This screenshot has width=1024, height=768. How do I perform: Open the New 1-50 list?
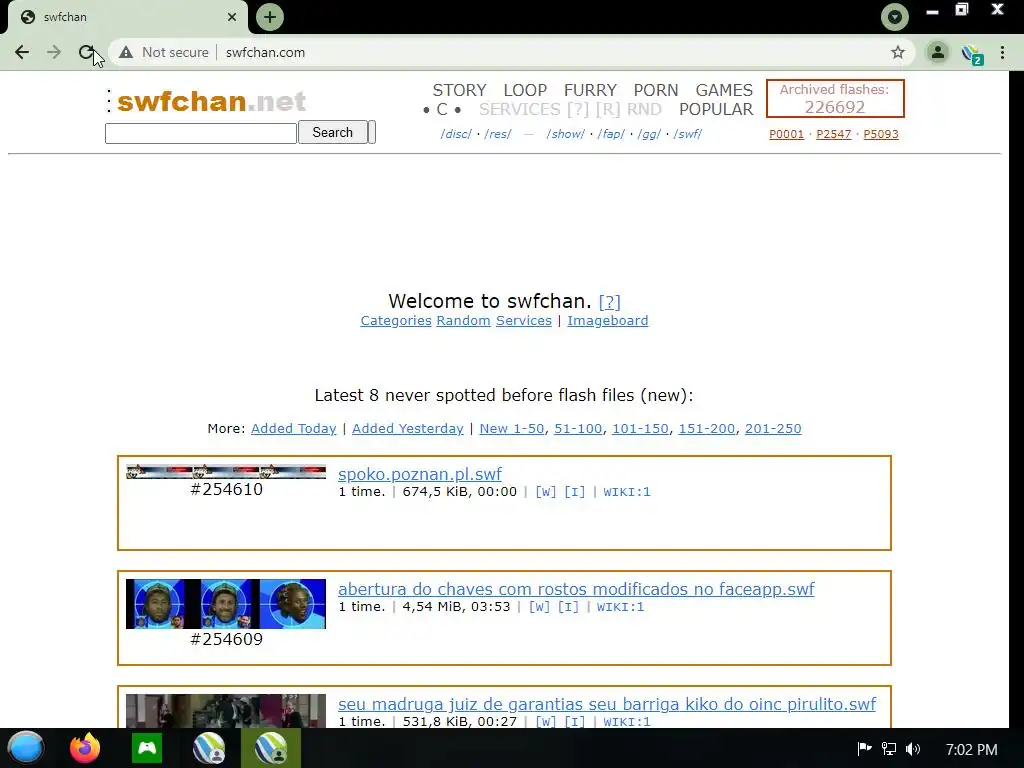(512, 428)
